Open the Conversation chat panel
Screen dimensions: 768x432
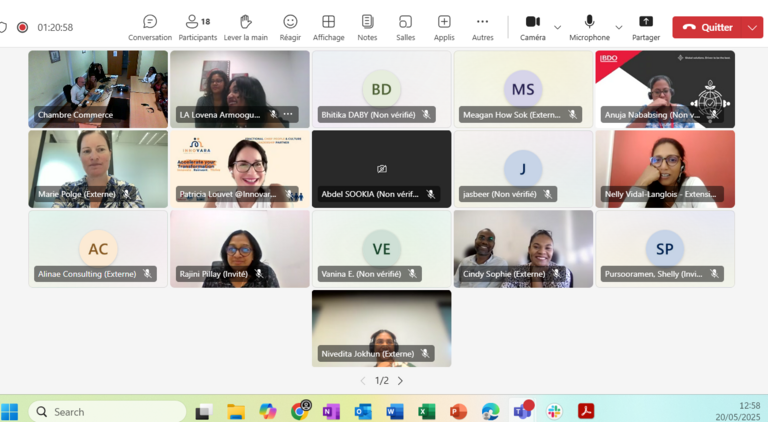point(149,27)
